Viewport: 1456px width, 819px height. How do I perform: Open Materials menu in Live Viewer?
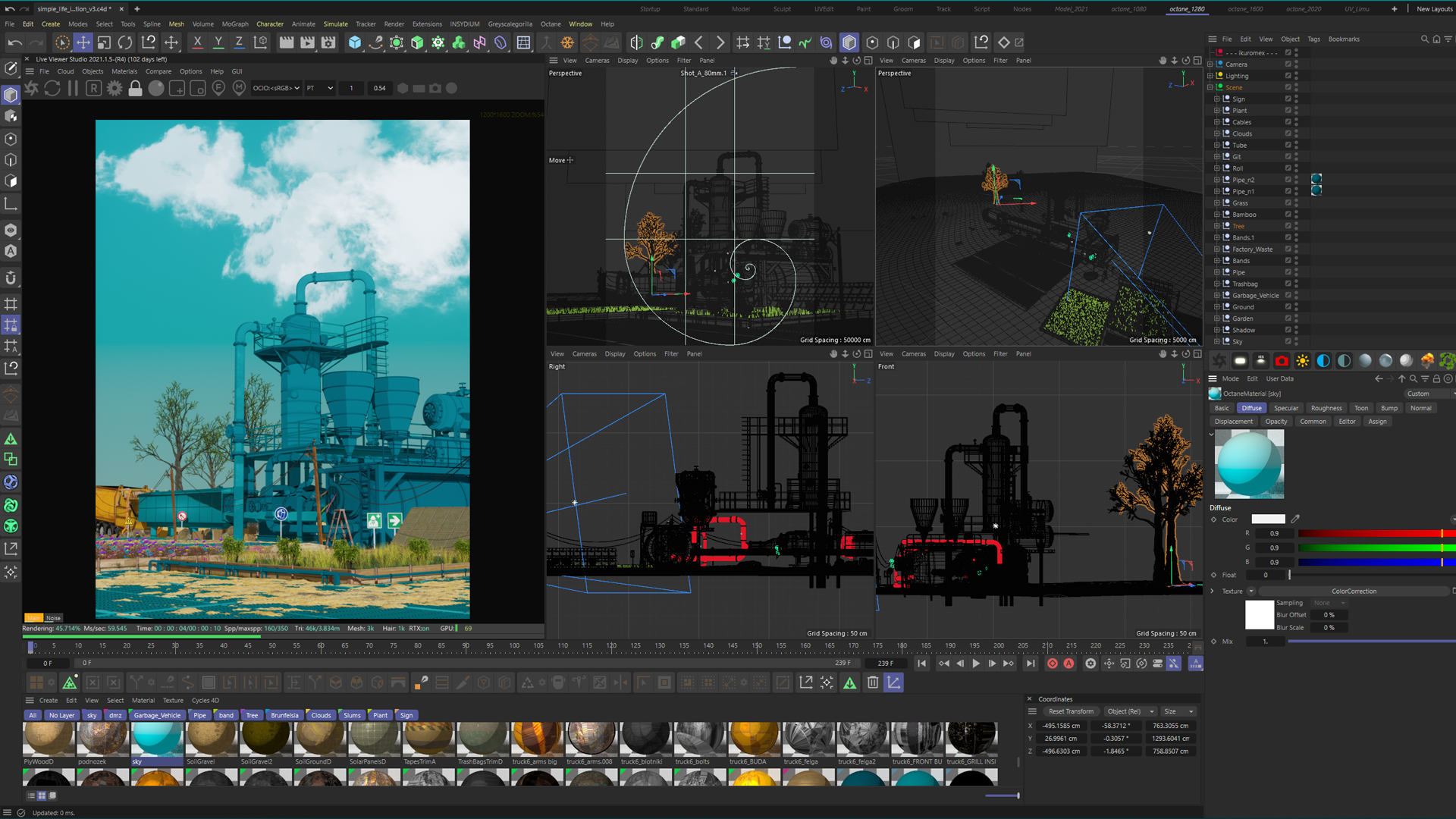tap(124, 71)
